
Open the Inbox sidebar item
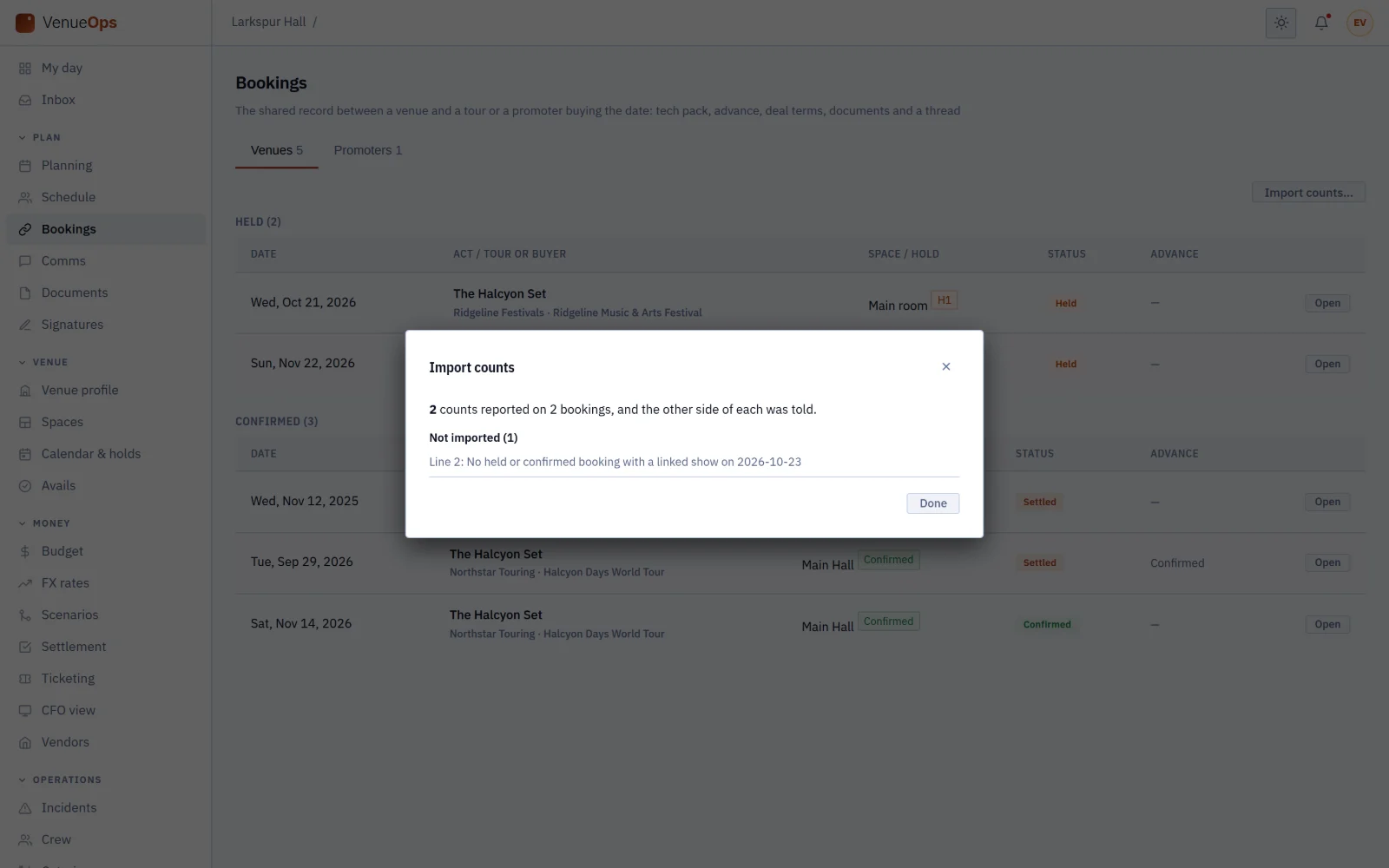click(107, 100)
